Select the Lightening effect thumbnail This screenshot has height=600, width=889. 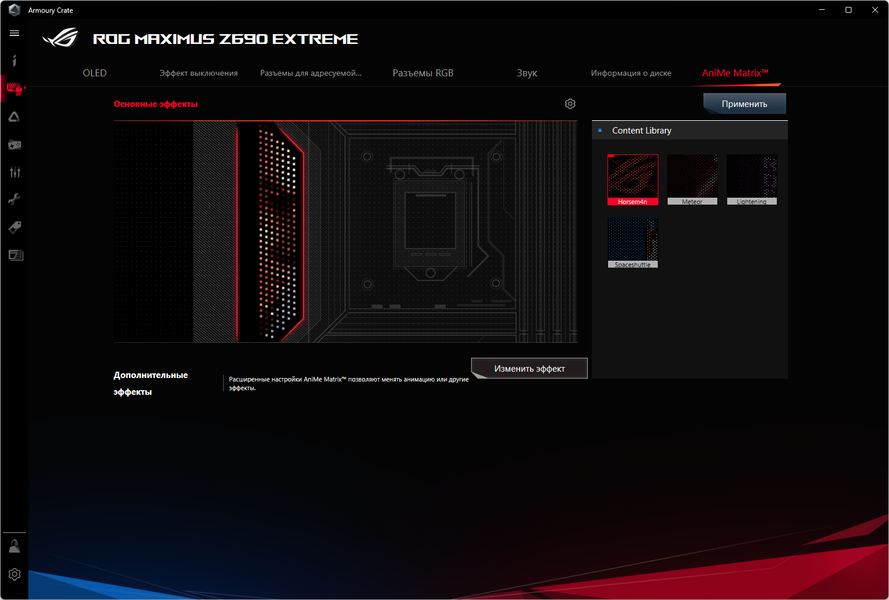tap(752, 179)
